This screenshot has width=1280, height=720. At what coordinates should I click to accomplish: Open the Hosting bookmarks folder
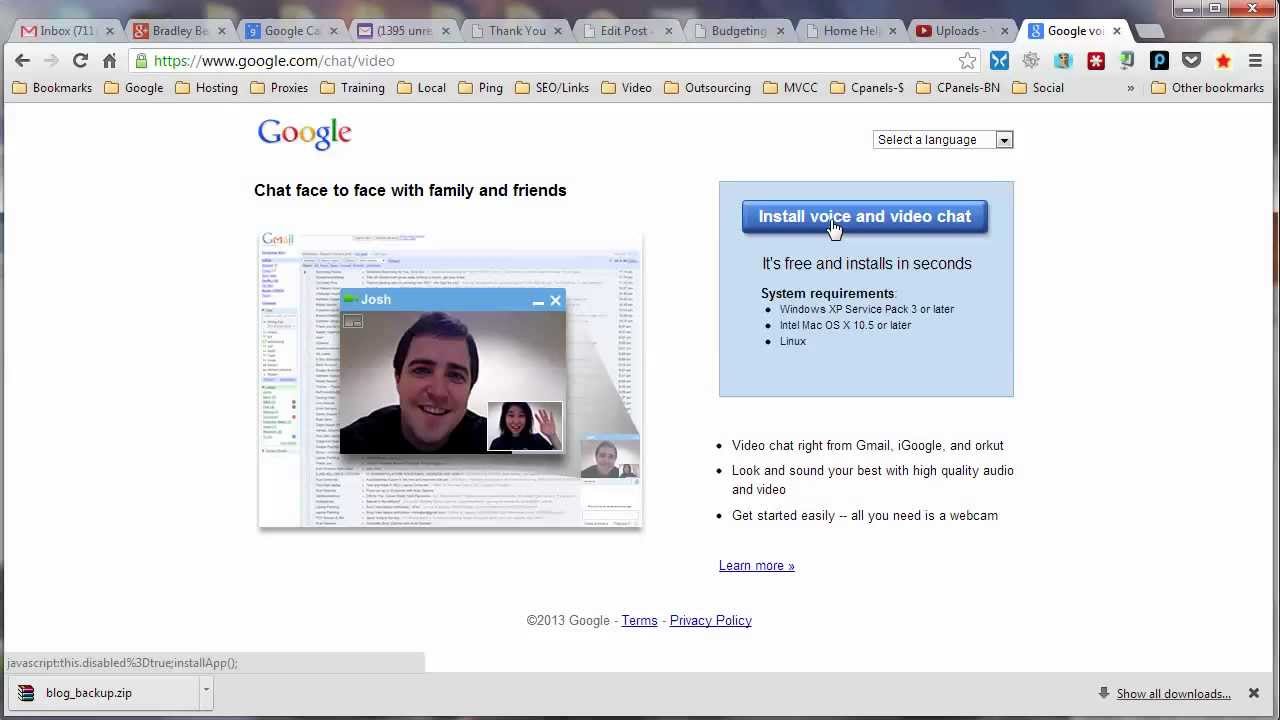(x=206, y=88)
